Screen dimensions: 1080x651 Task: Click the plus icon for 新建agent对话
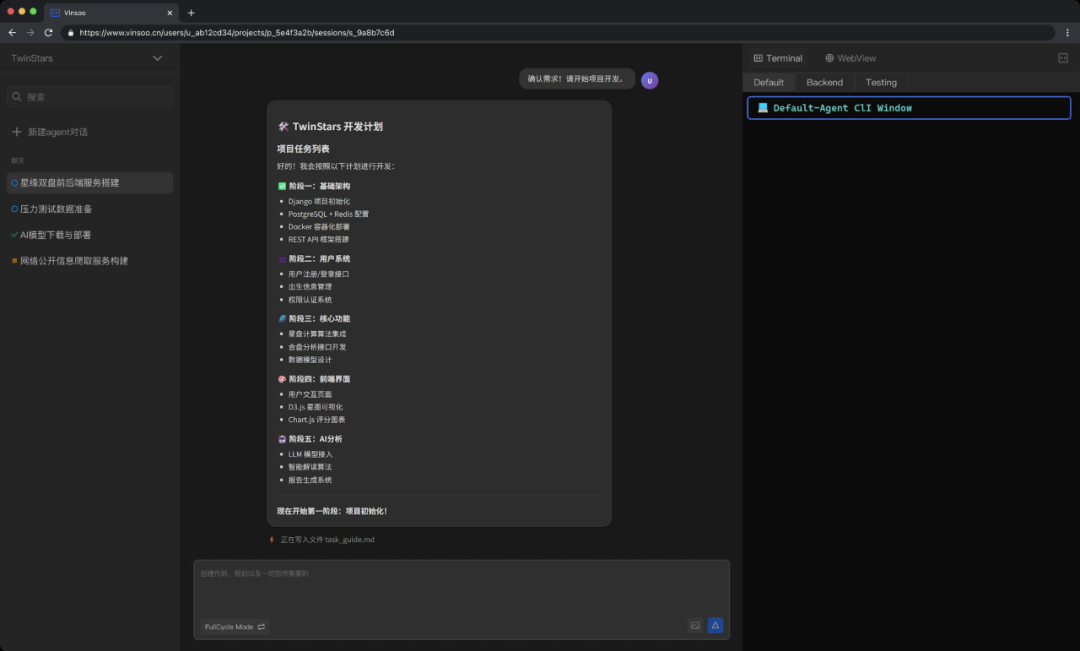pyautogui.click(x=17, y=132)
